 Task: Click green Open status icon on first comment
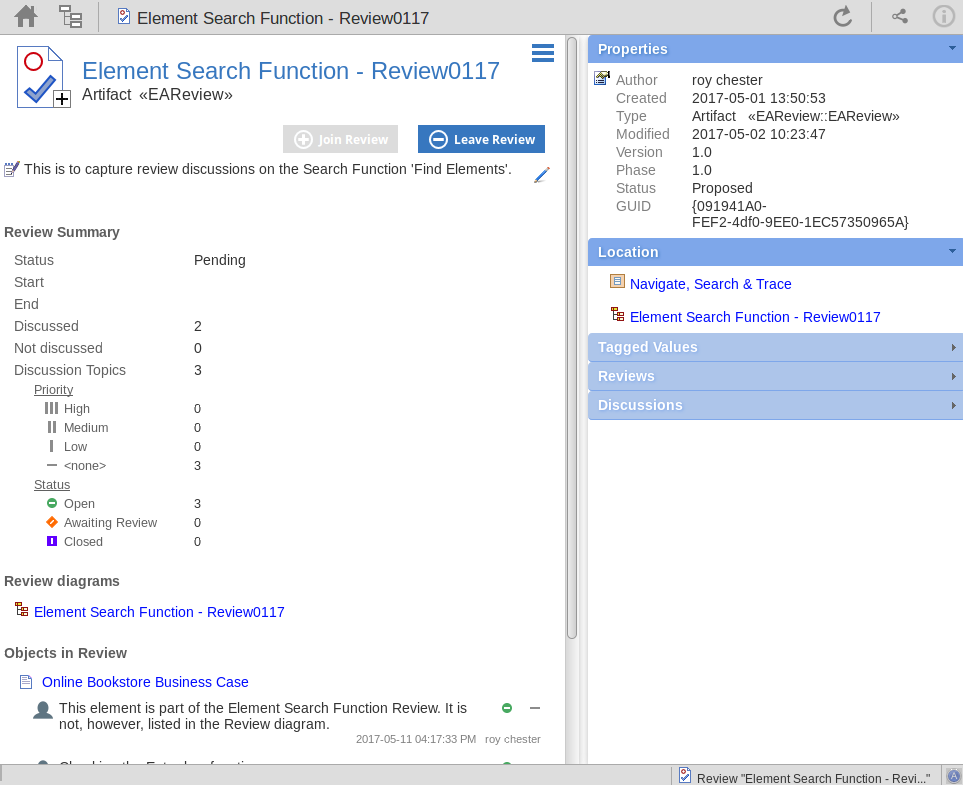507,708
